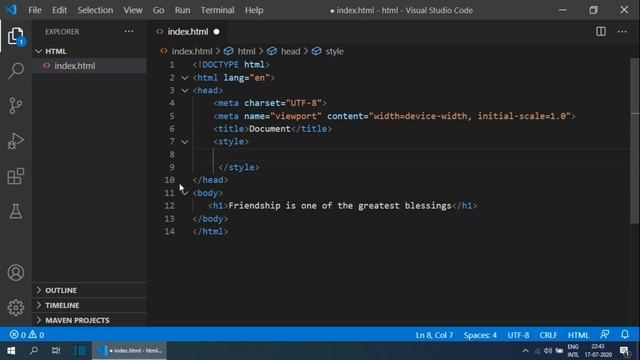Click the editor vertical scrollbar

point(635,141)
